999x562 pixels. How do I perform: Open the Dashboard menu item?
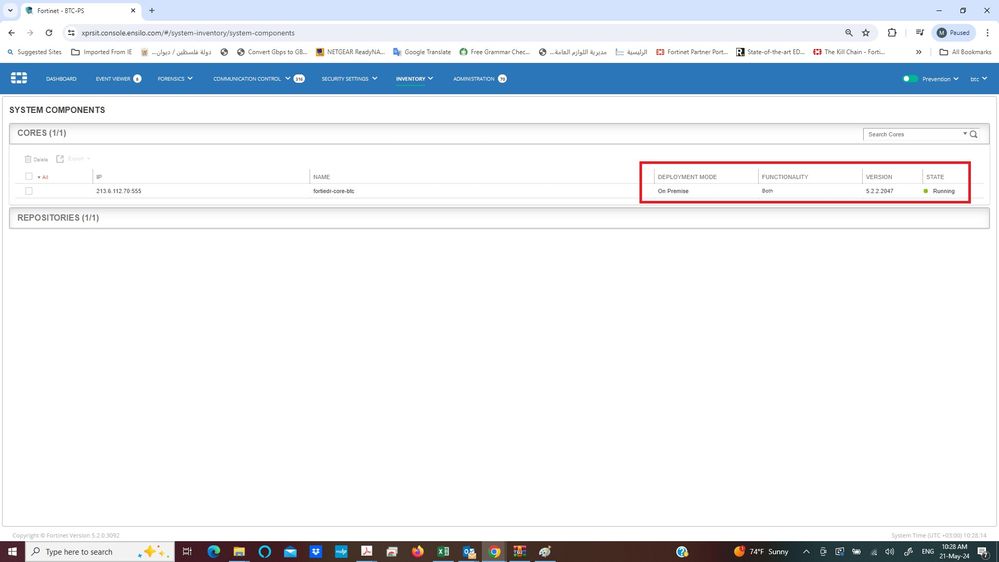[x=61, y=78]
